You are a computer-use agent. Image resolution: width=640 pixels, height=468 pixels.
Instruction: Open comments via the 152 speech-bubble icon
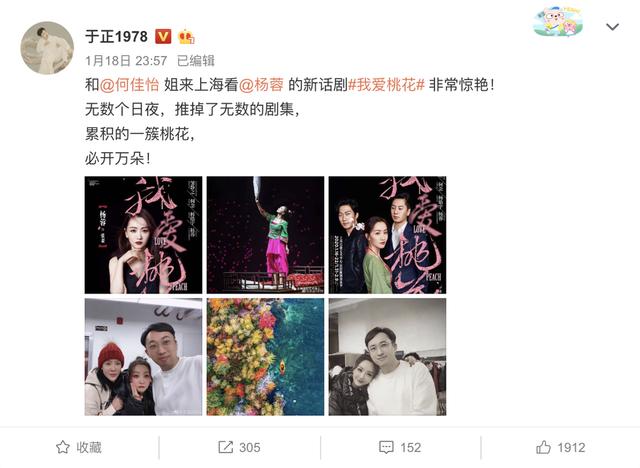386,447
